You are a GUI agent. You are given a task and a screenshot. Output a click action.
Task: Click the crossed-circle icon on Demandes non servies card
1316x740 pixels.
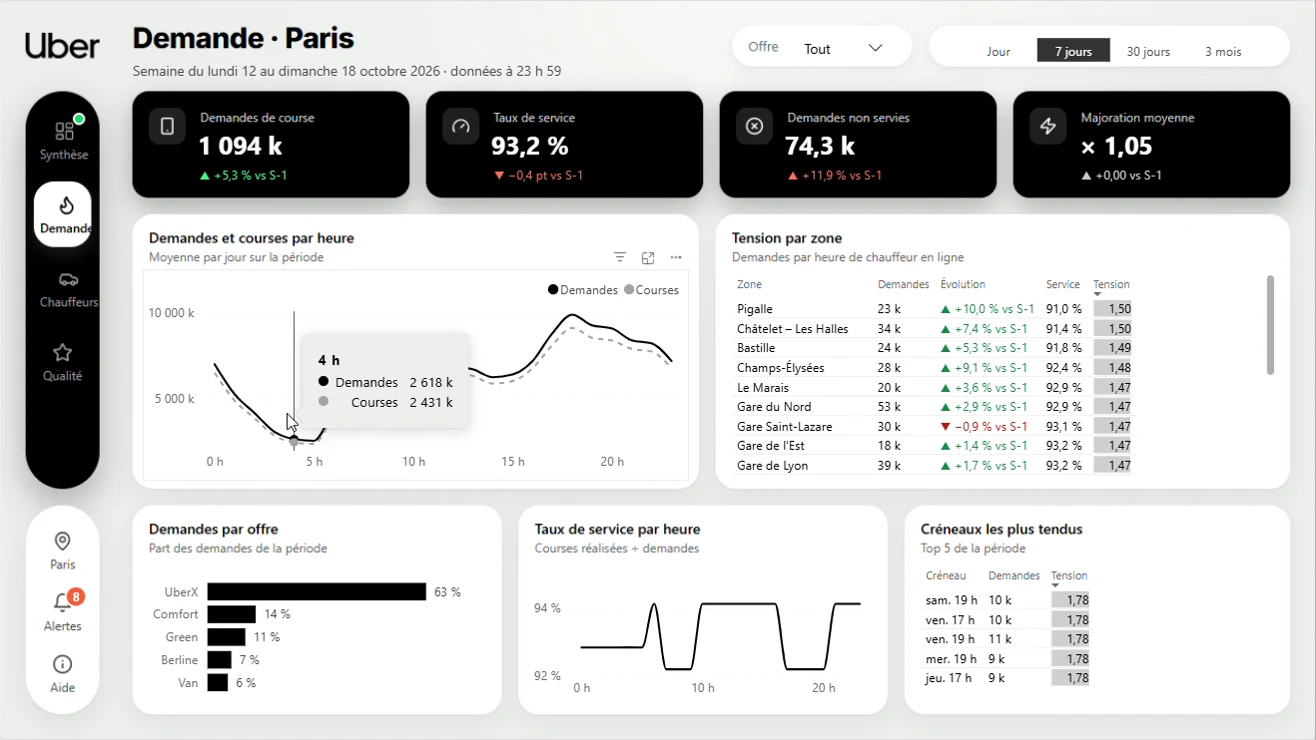(755, 127)
